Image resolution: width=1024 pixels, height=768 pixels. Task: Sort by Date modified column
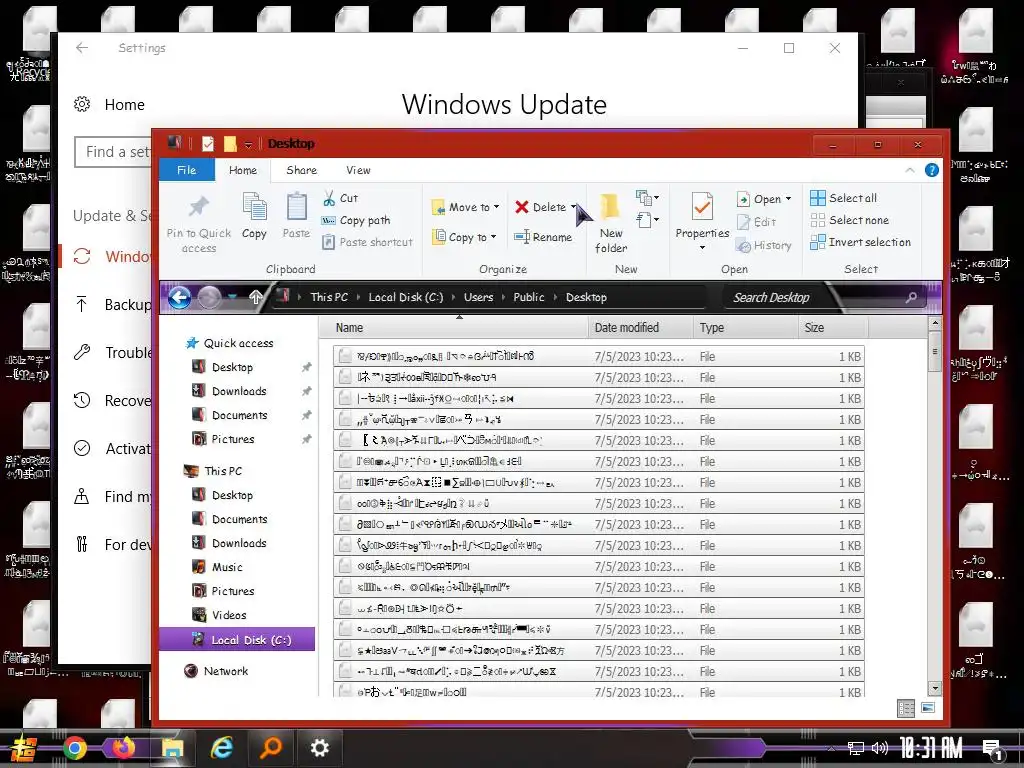(x=640, y=328)
